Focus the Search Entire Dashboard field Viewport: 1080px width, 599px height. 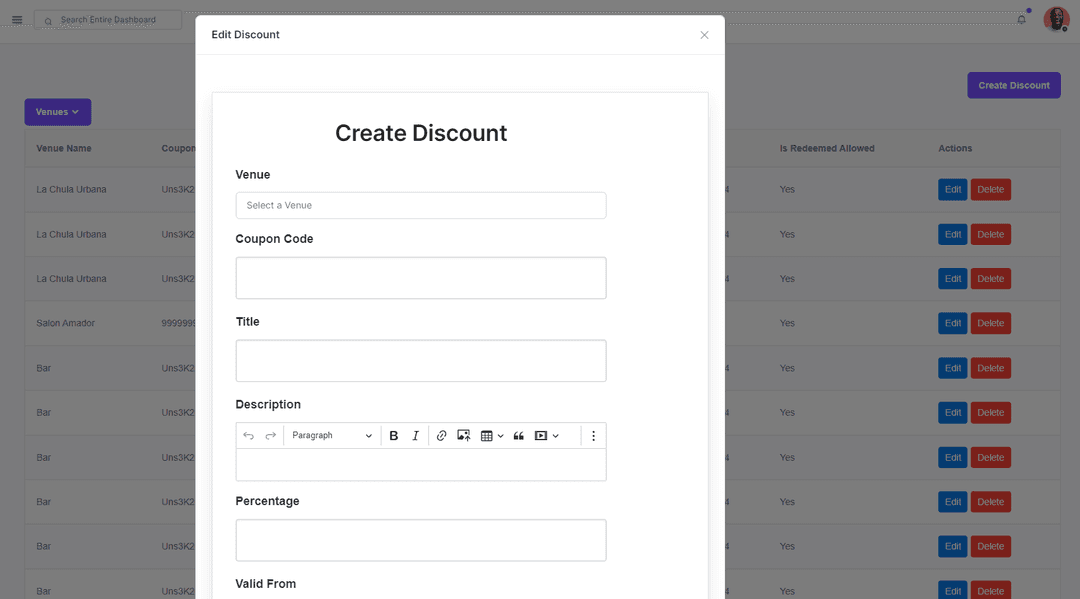pos(108,20)
